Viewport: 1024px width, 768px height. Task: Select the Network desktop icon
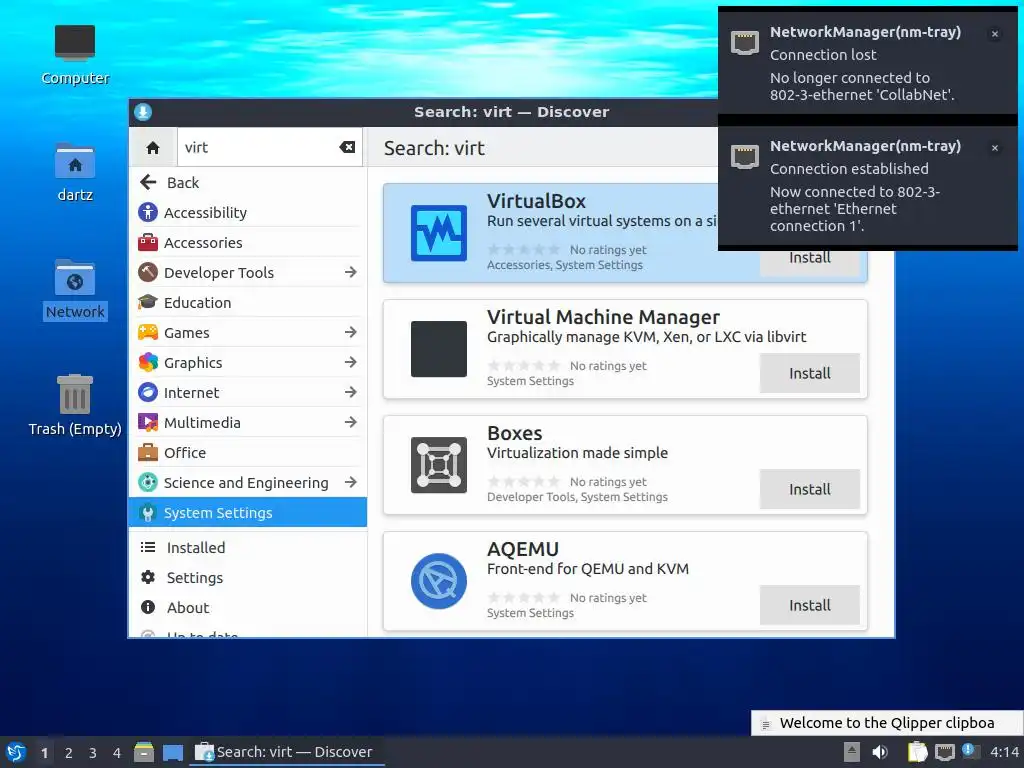74,289
